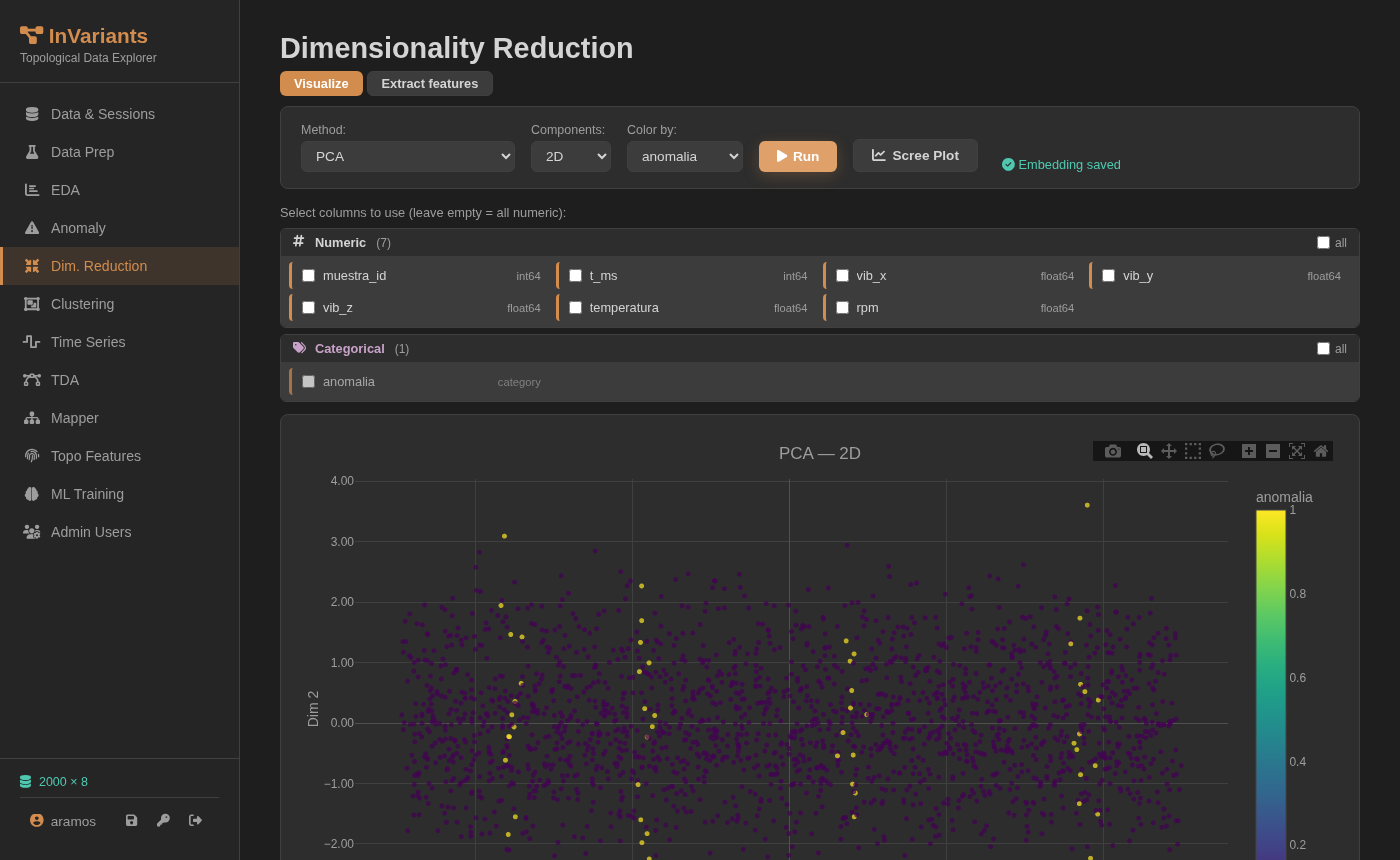Click the Data Prep flask icon

coord(32,152)
